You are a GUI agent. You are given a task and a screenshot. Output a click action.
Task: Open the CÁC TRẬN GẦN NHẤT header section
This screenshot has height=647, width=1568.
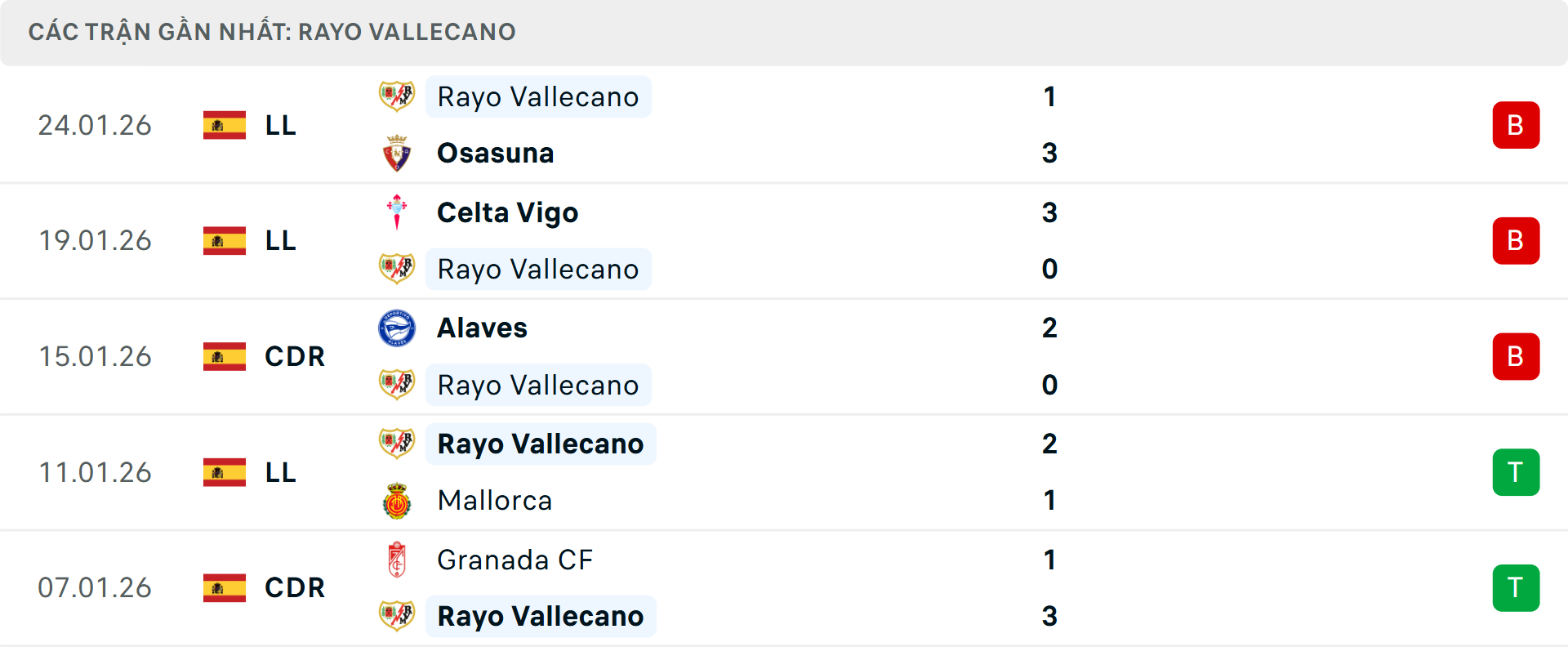click(273, 32)
